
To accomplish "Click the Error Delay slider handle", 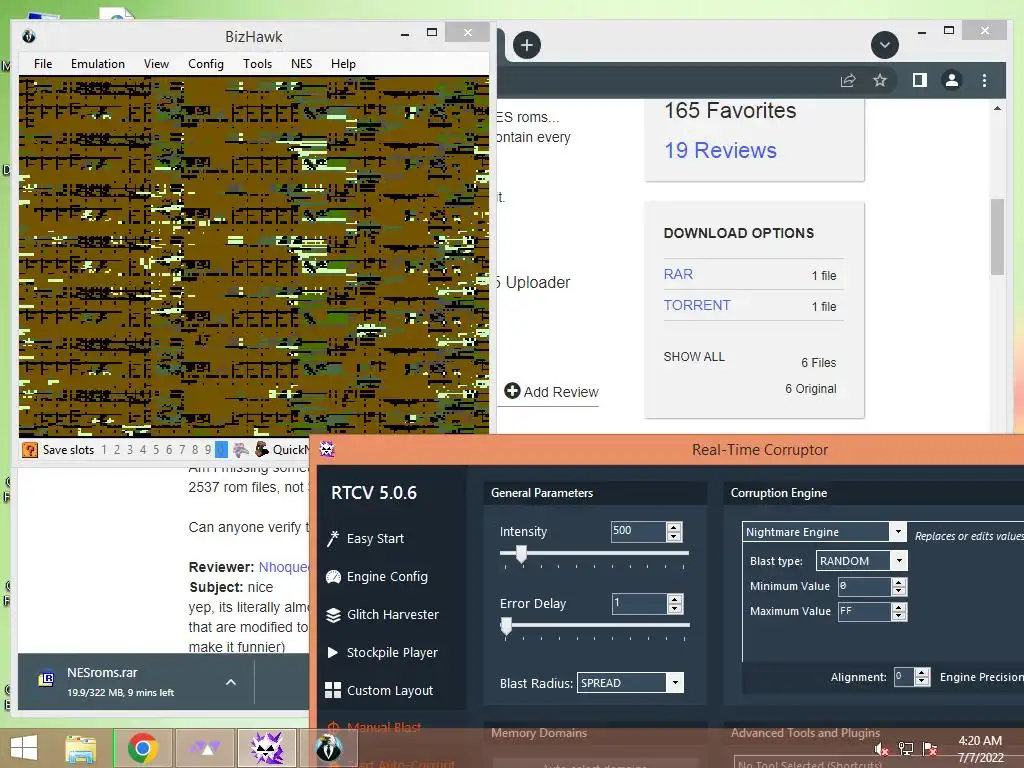I will point(506,626).
